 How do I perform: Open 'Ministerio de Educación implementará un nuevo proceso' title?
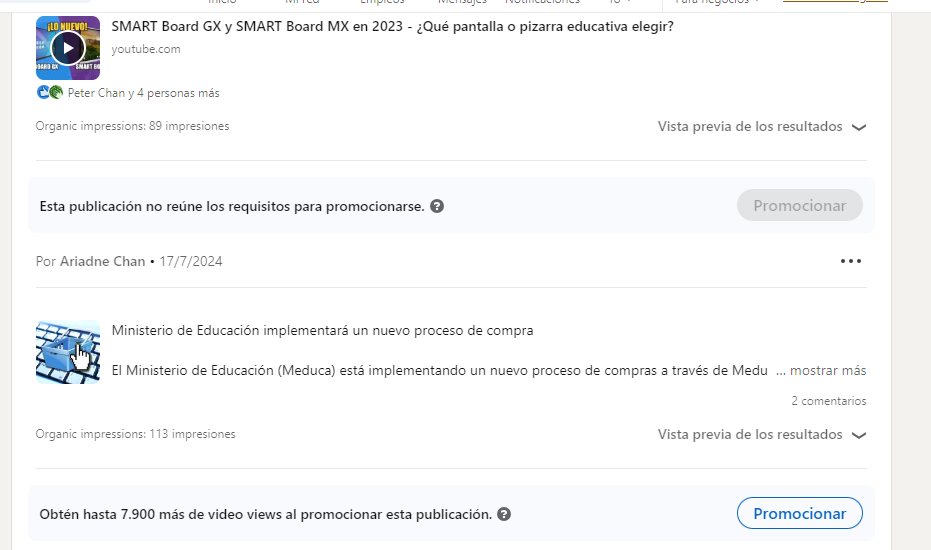[322, 330]
